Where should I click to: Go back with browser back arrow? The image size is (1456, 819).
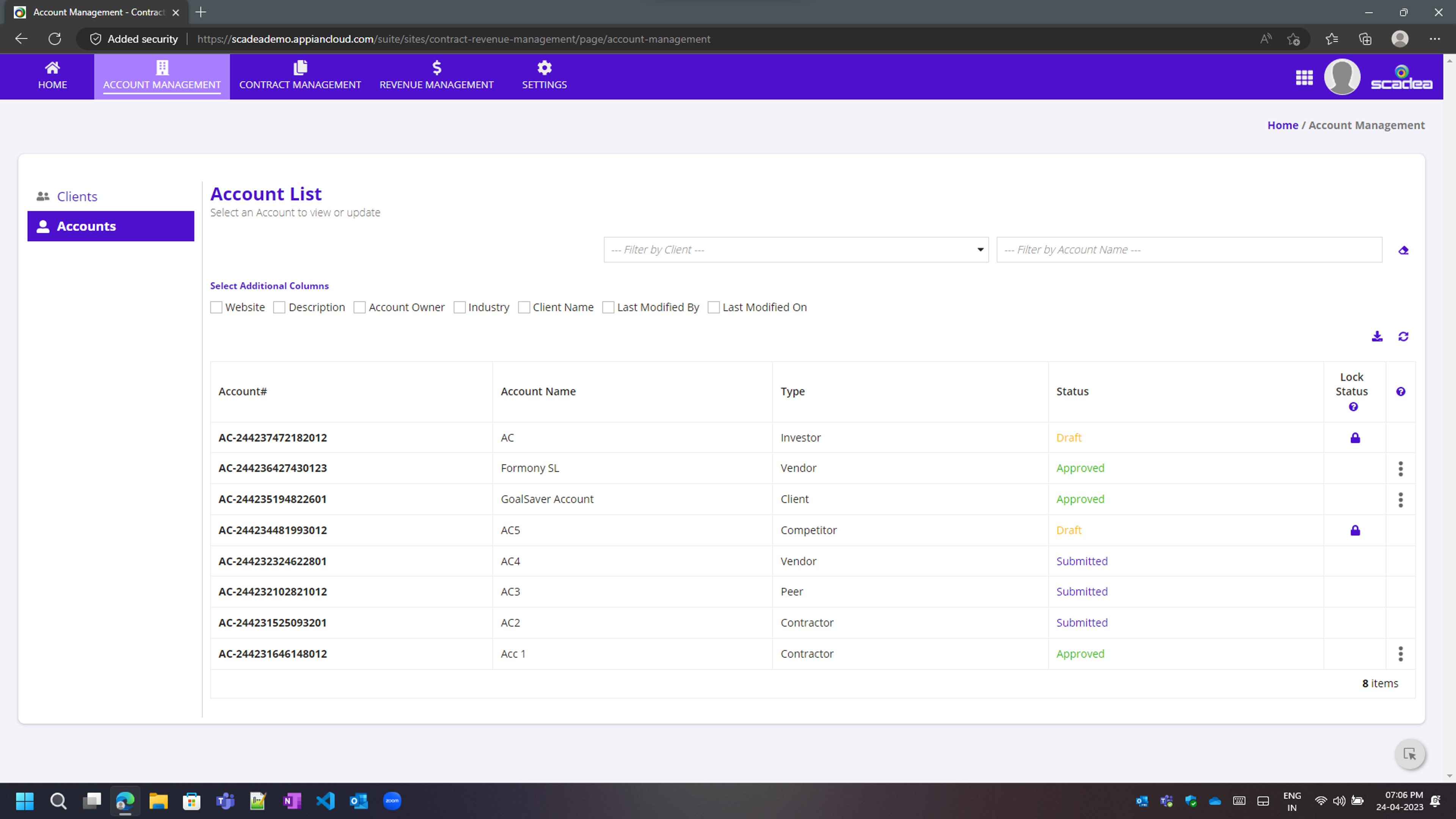click(x=22, y=39)
